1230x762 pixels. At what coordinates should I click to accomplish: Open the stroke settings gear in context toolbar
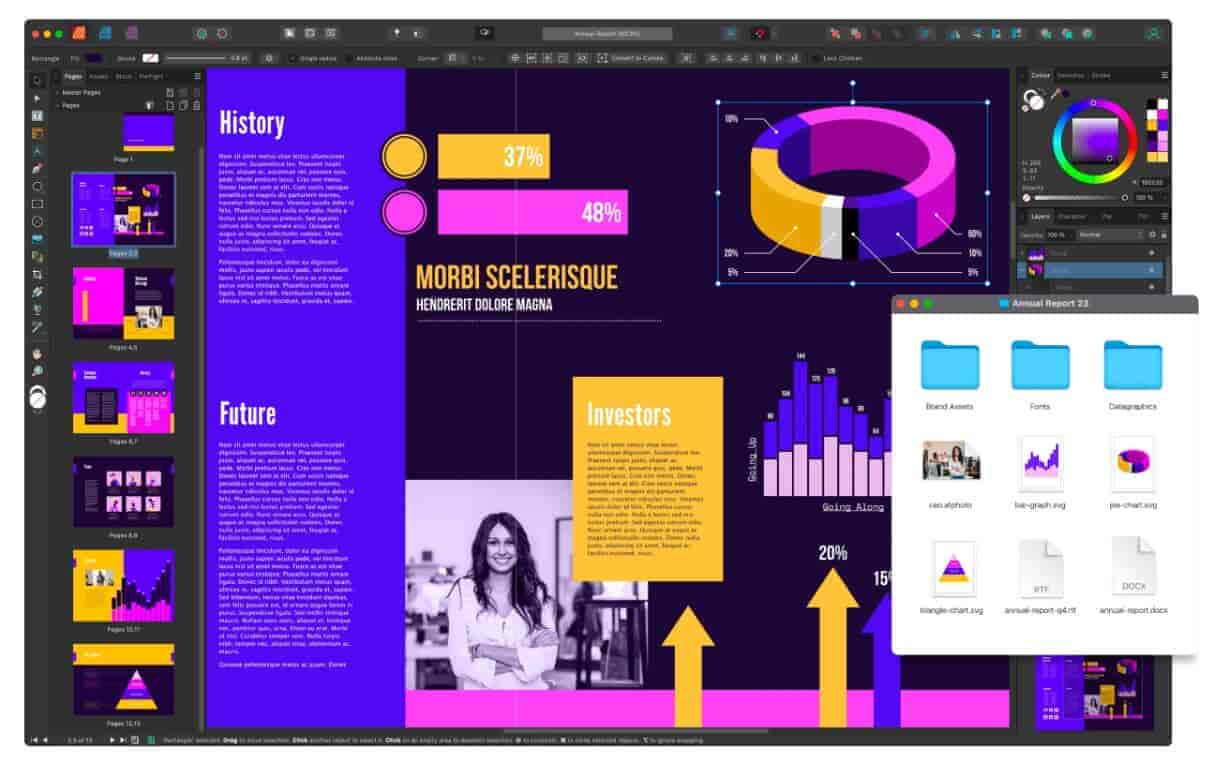pos(269,58)
